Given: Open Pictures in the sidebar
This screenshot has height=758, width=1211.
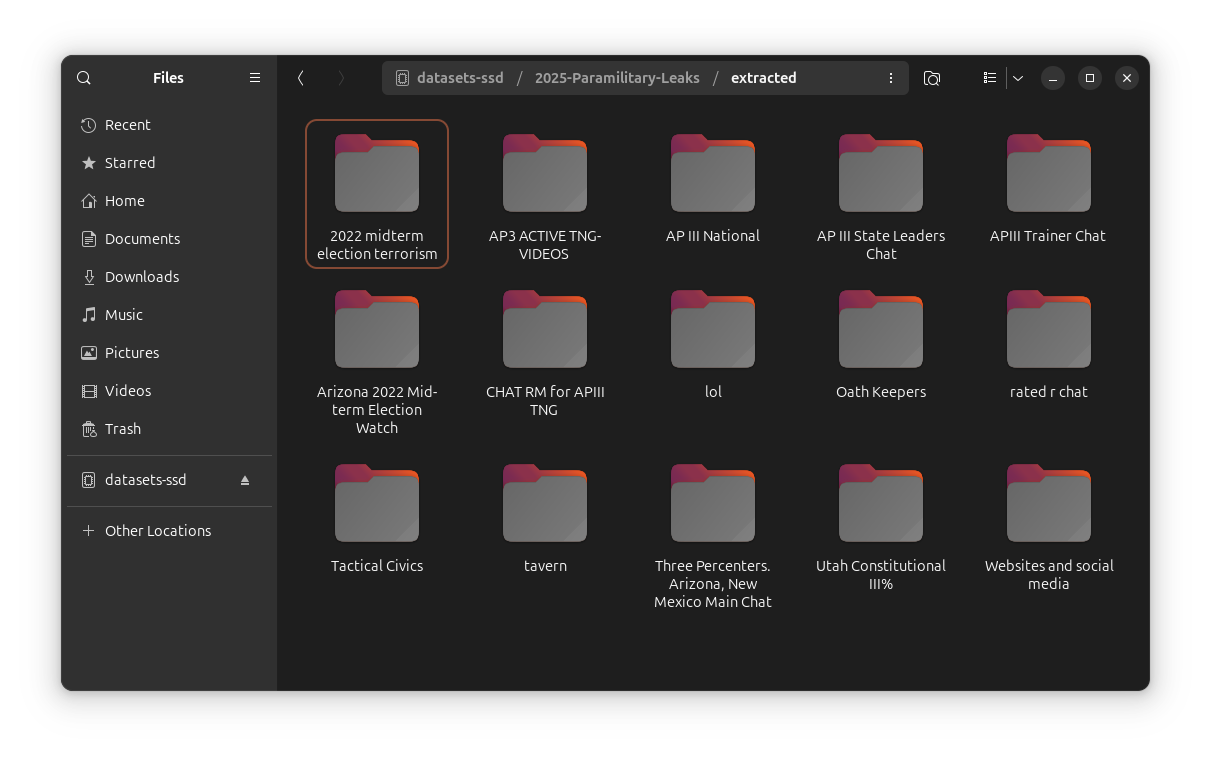Looking at the screenshot, I should (169, 353).
